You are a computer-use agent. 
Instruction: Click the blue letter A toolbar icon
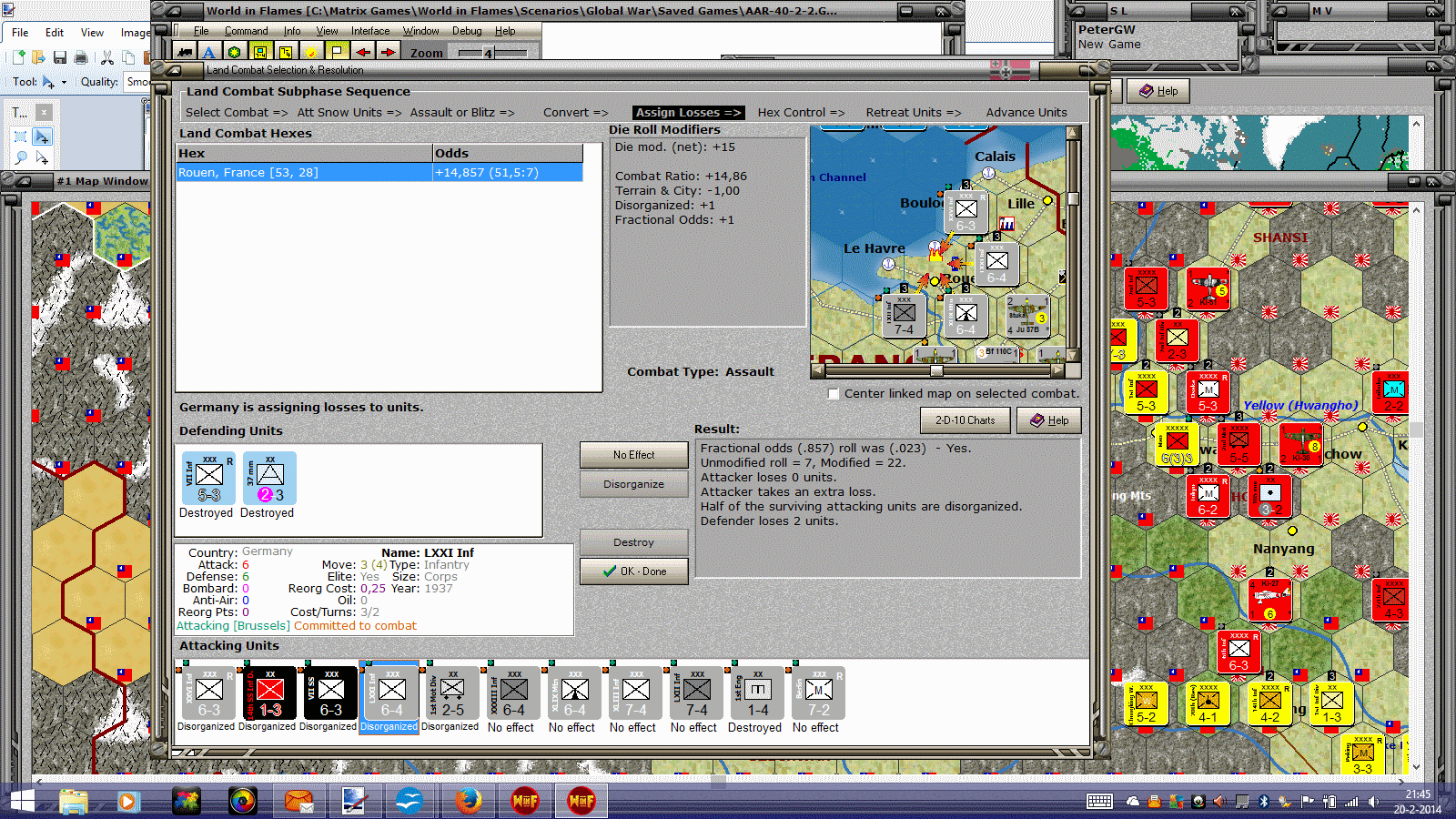pos(209,53)
